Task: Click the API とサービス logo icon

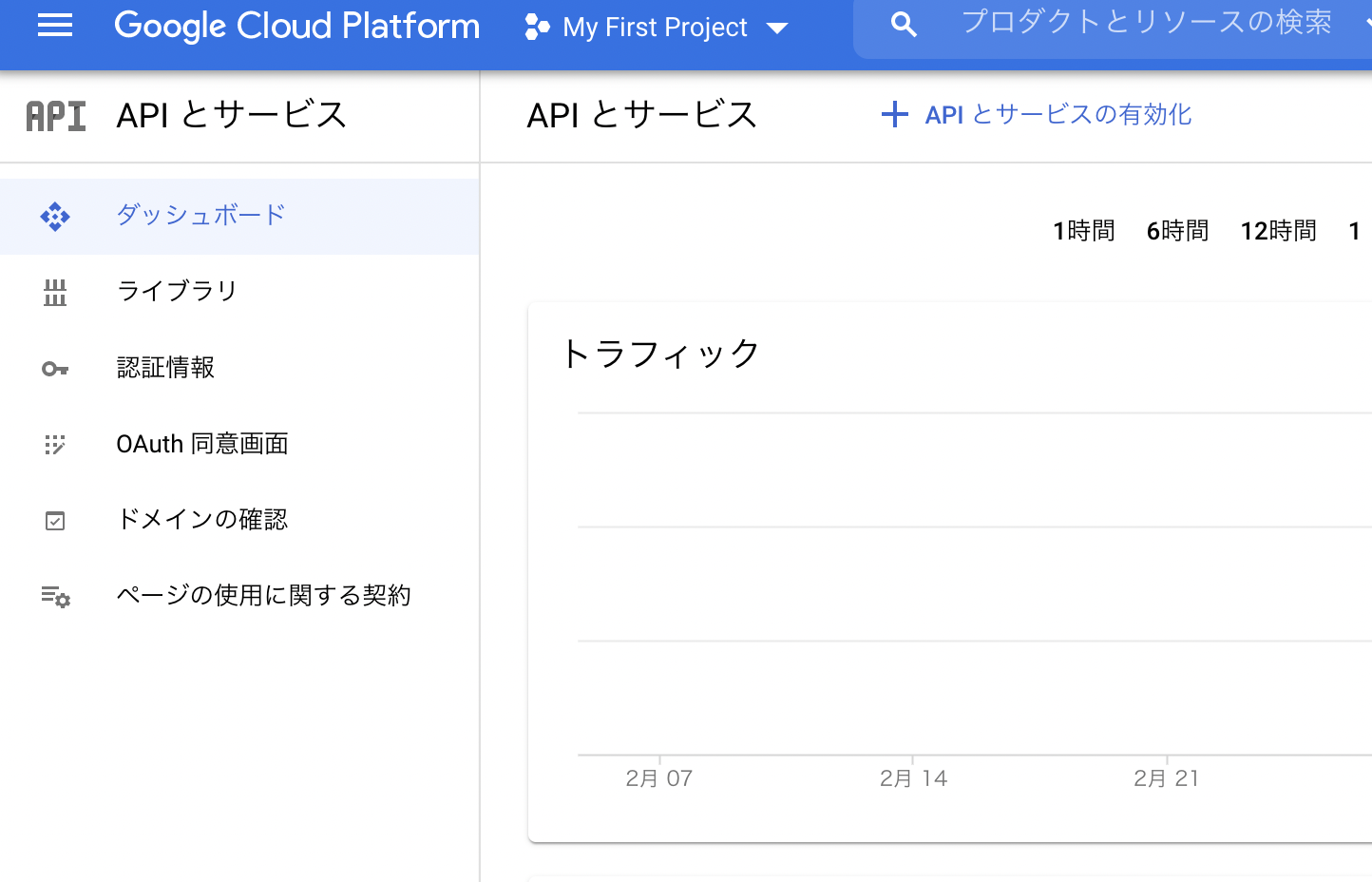Action: pyautogui.click(x=55, y=115)
